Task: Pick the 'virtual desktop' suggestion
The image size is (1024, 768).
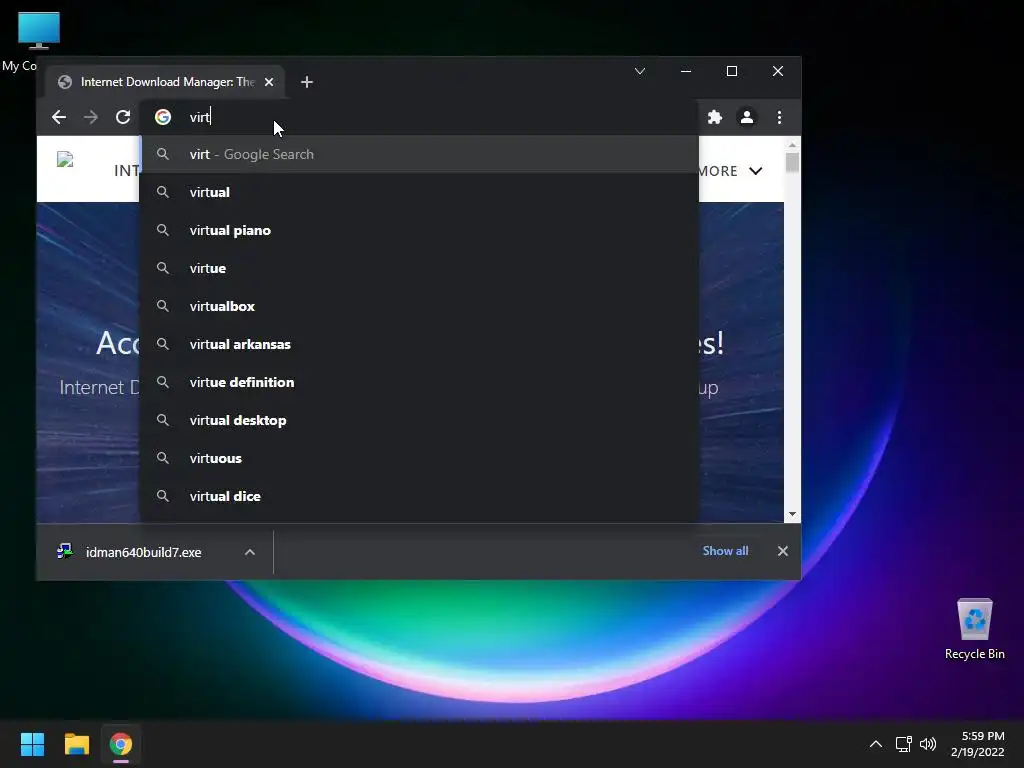Action: 419,420
